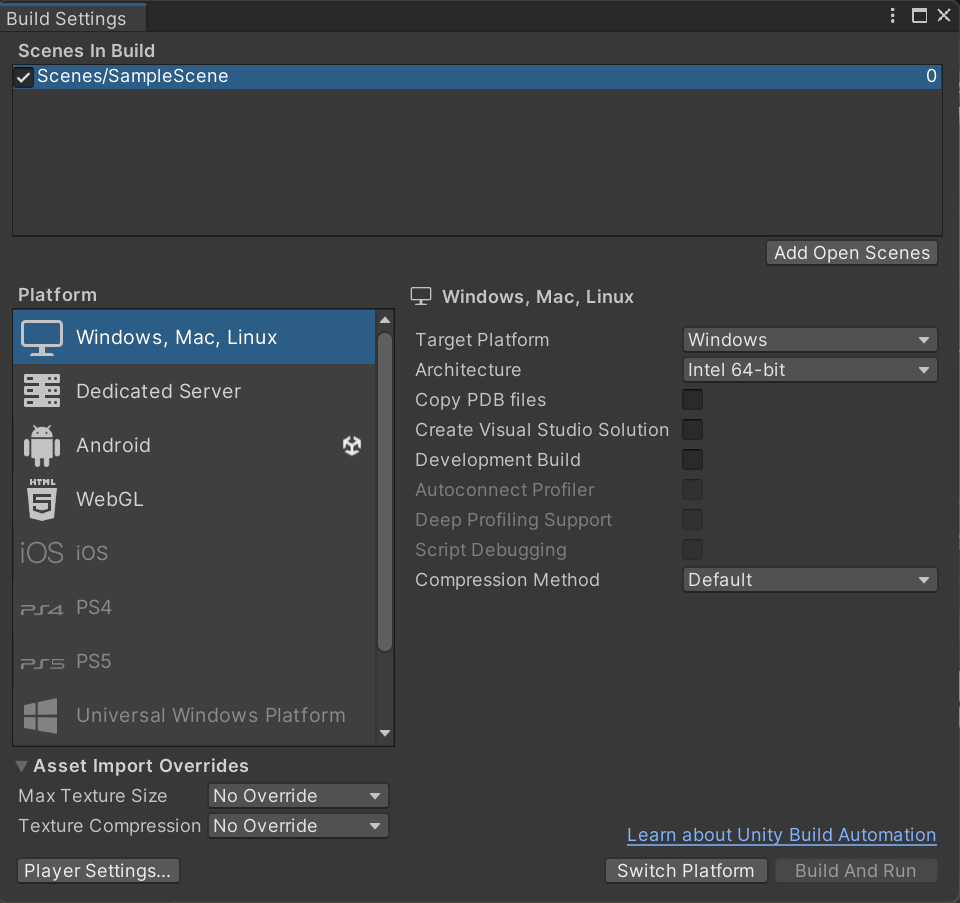Toggle Autoconnect Profiler checkbox
The width and height of the screenshot is (960, 903).
click(692, 490)
